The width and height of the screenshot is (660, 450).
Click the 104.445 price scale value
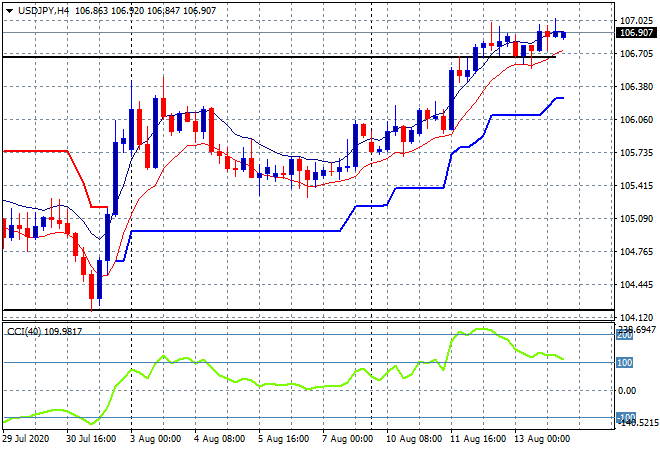coord(636,285)
